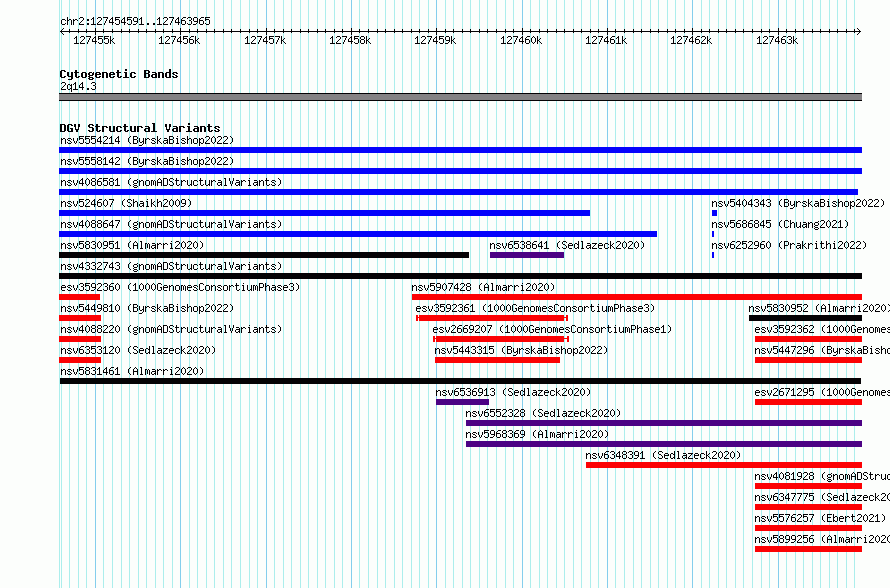Click the 127459k ruler tick label

(x=435, y=40)
